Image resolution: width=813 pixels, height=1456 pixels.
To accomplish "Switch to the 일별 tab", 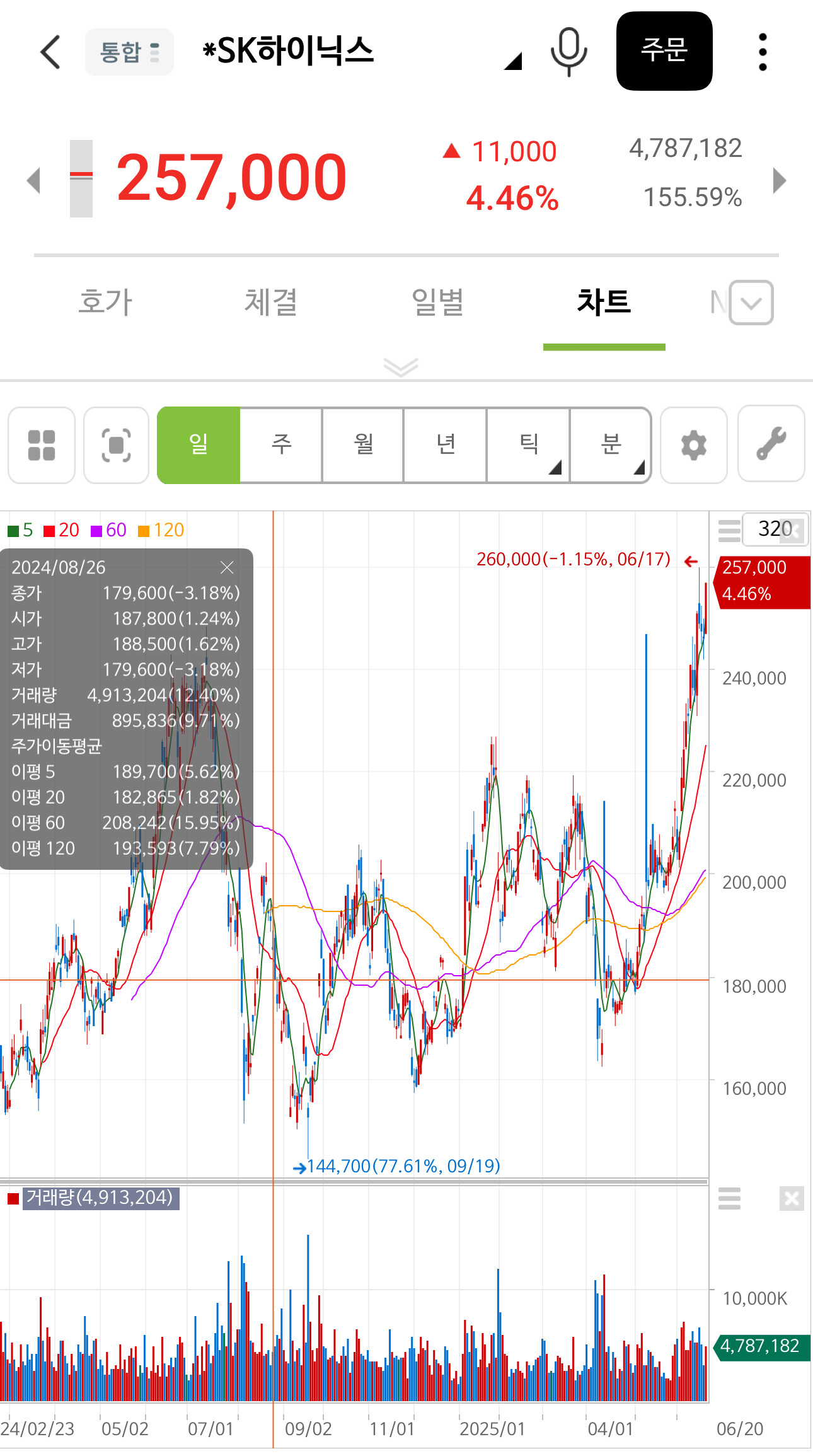I will coord(437,302).
